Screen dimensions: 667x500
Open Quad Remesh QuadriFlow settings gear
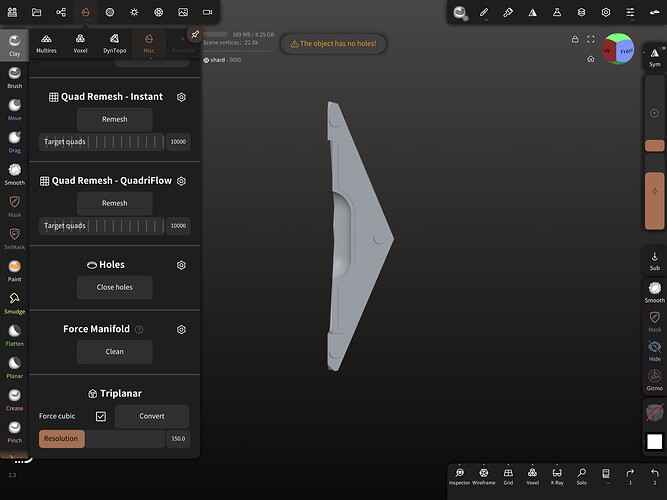pos(181,181)
